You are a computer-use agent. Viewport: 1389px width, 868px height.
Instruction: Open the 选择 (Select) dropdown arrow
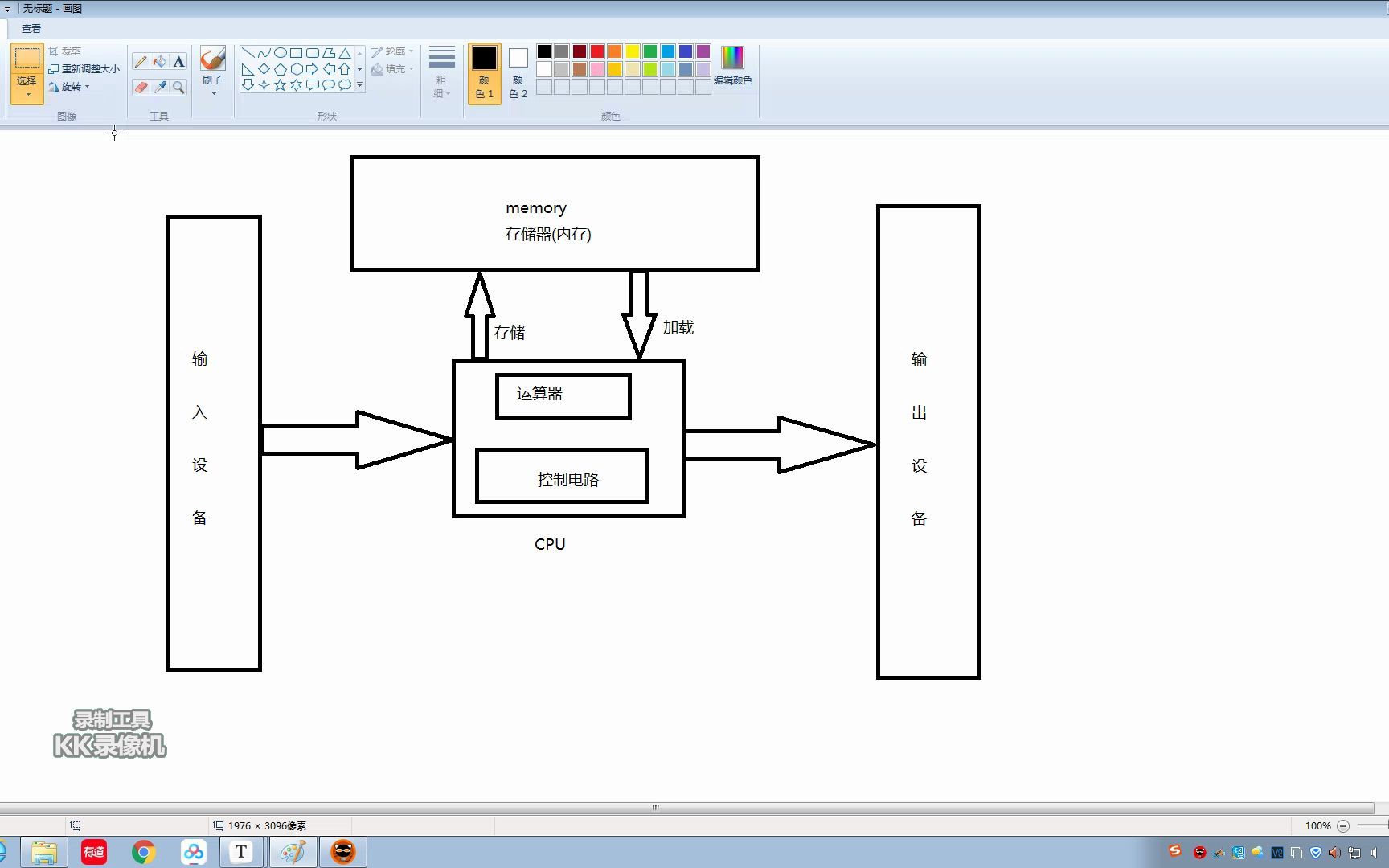27,94
